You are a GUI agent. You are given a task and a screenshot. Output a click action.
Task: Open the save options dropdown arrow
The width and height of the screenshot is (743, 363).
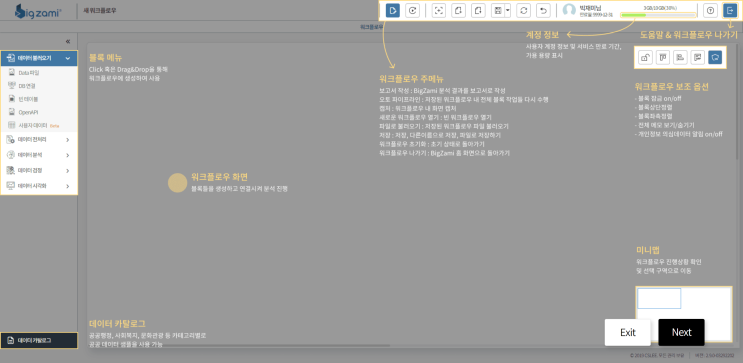coord(507,10)
